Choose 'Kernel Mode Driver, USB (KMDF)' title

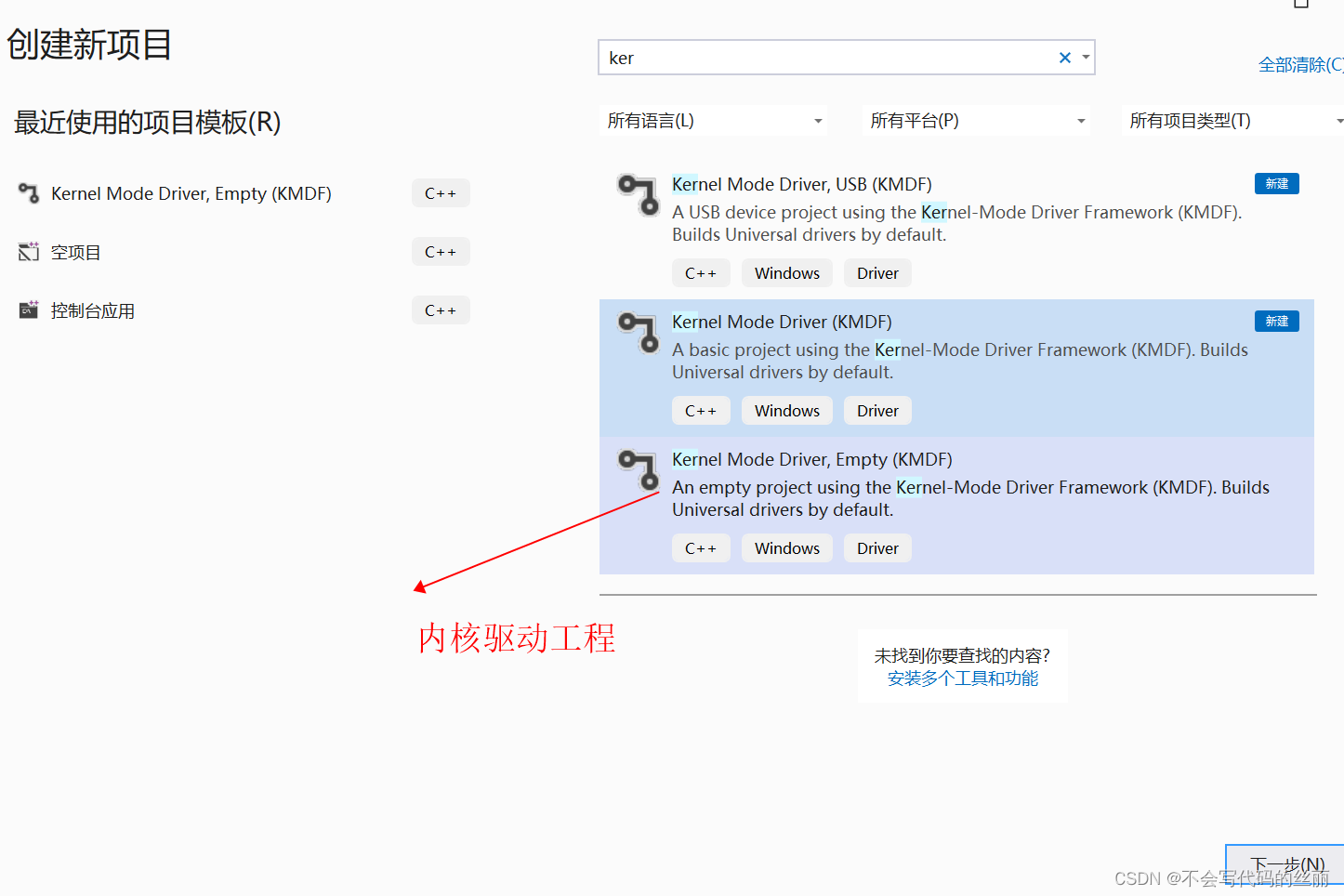point(802,184)
